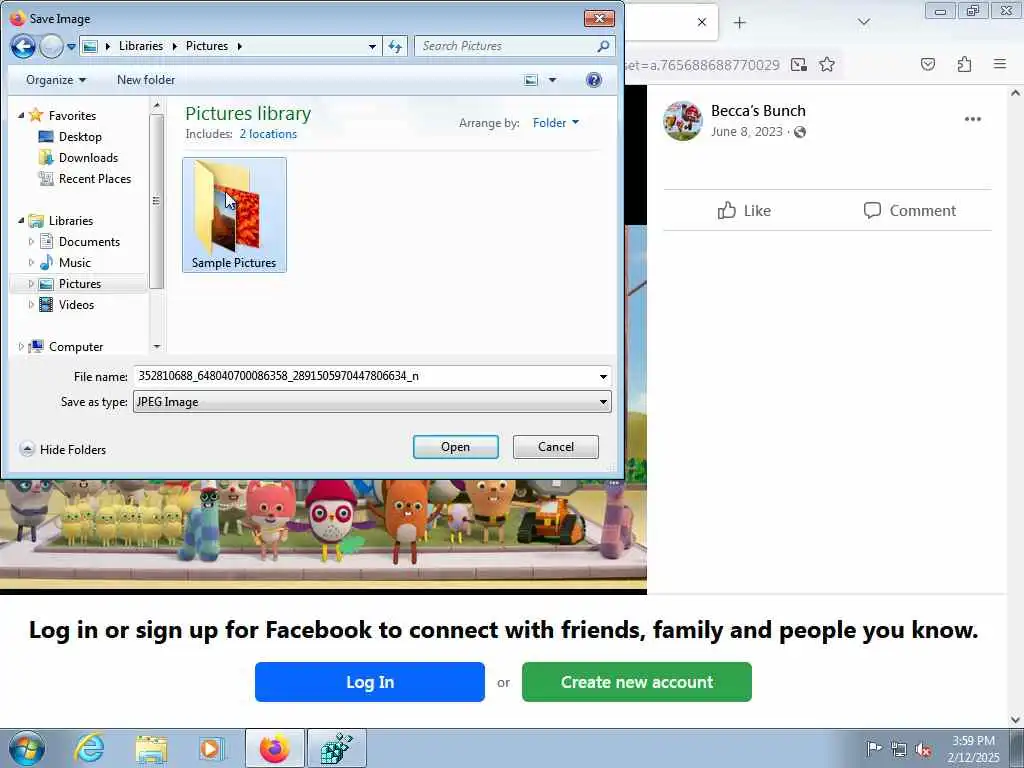Click the search magnifier icon
The image size is (1024, 768).
tap(603, 46)
